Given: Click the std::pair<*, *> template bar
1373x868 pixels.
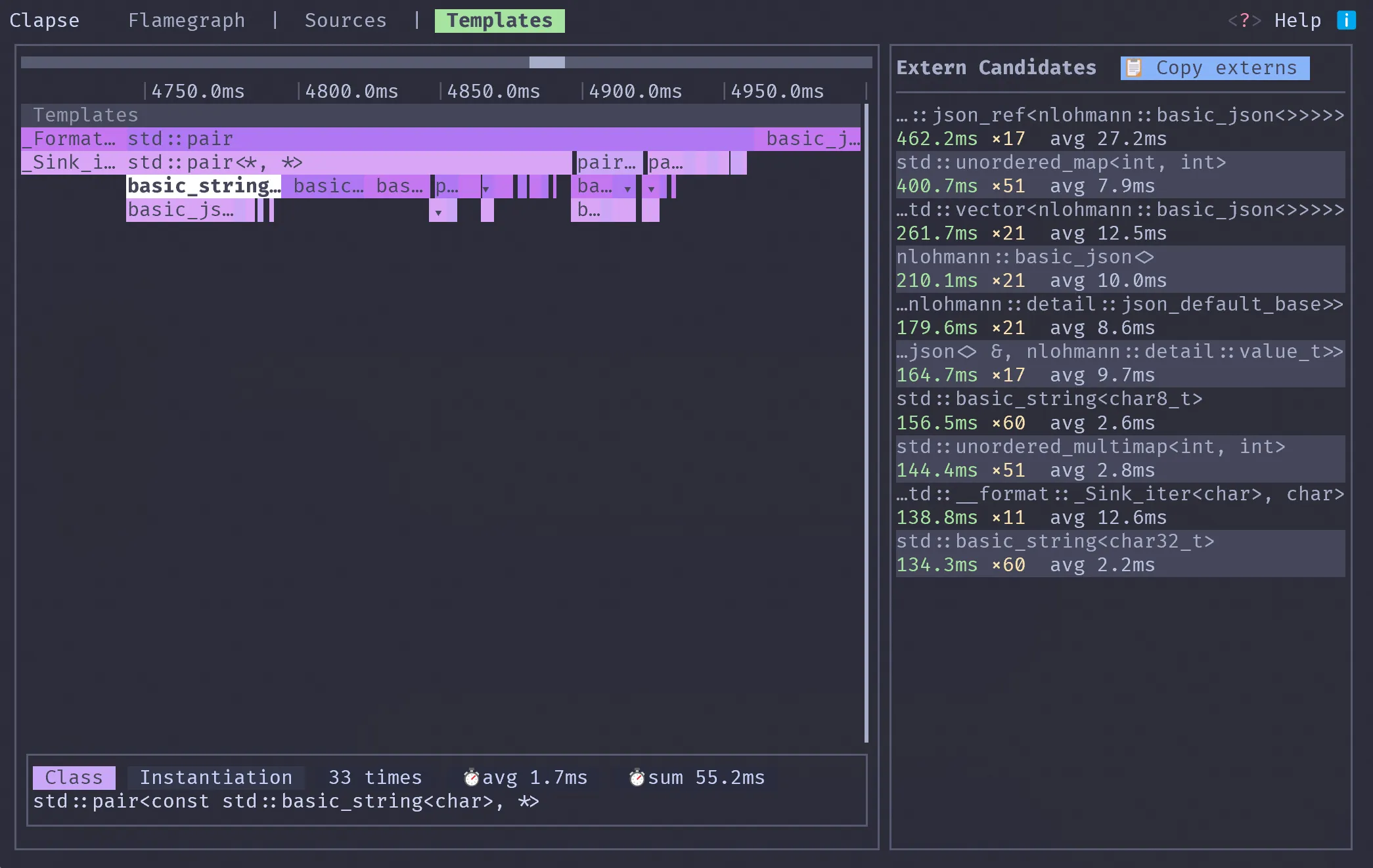Looking at the screenshot, I should [349, 163].
